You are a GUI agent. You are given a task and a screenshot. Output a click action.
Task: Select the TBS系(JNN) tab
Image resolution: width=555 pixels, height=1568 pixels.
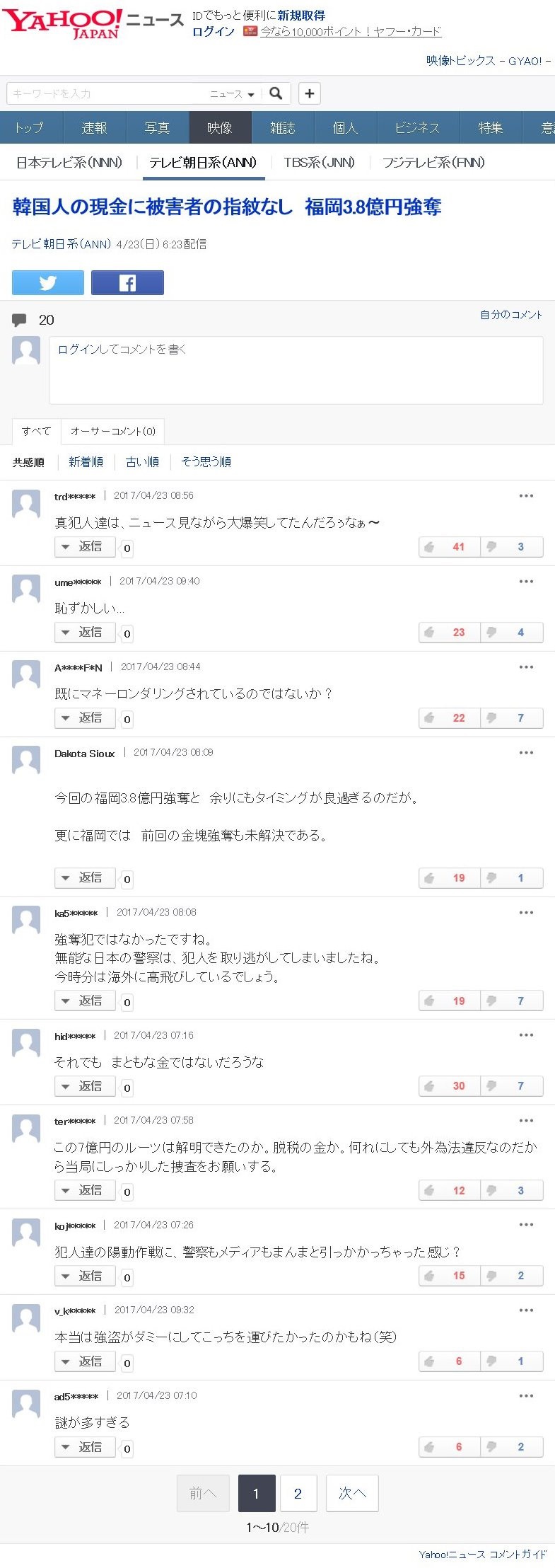click(x=319, y=163)
